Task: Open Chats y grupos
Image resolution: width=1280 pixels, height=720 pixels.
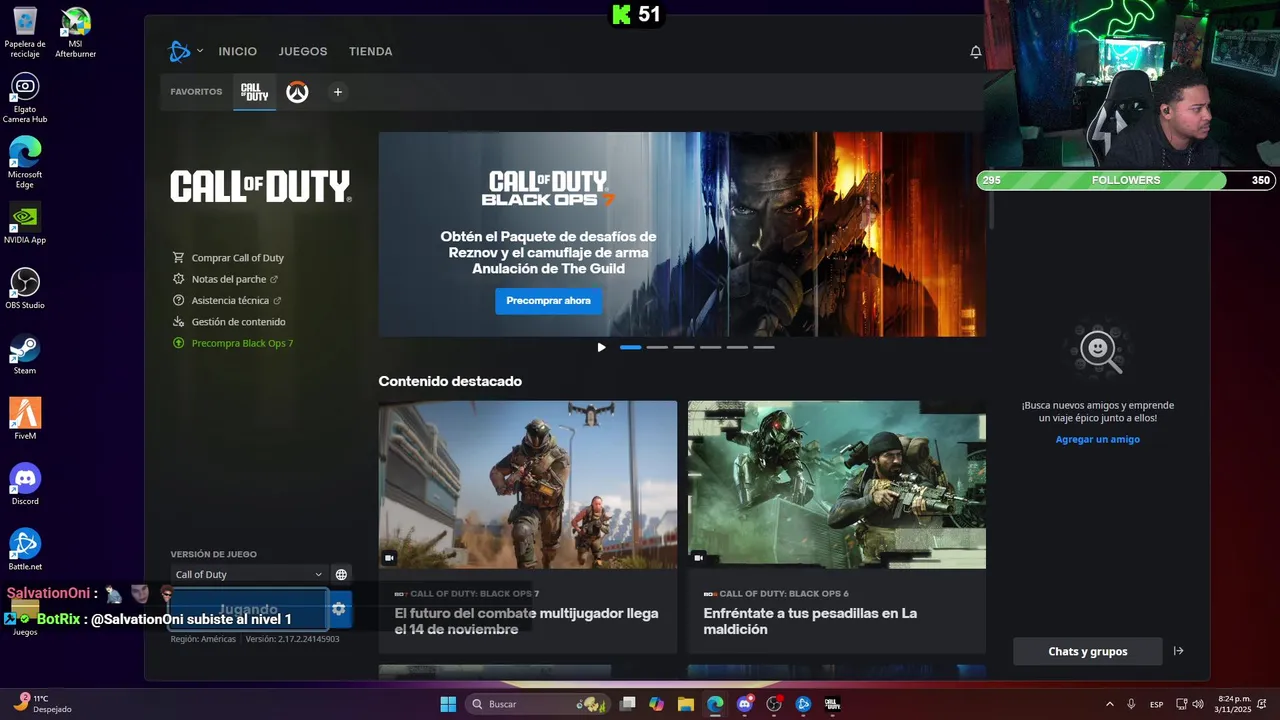Action: 1088,651
